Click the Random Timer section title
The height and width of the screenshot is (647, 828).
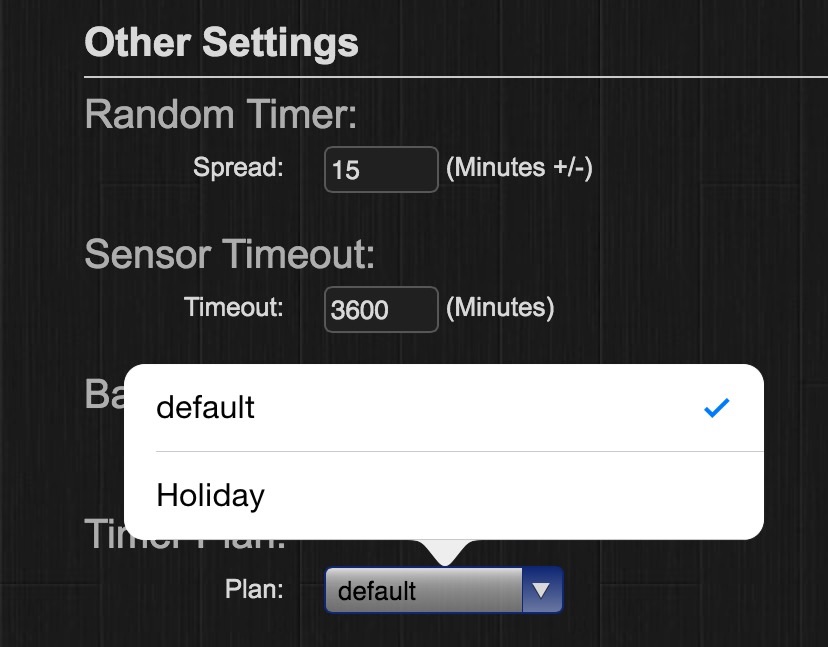(220, 114)
